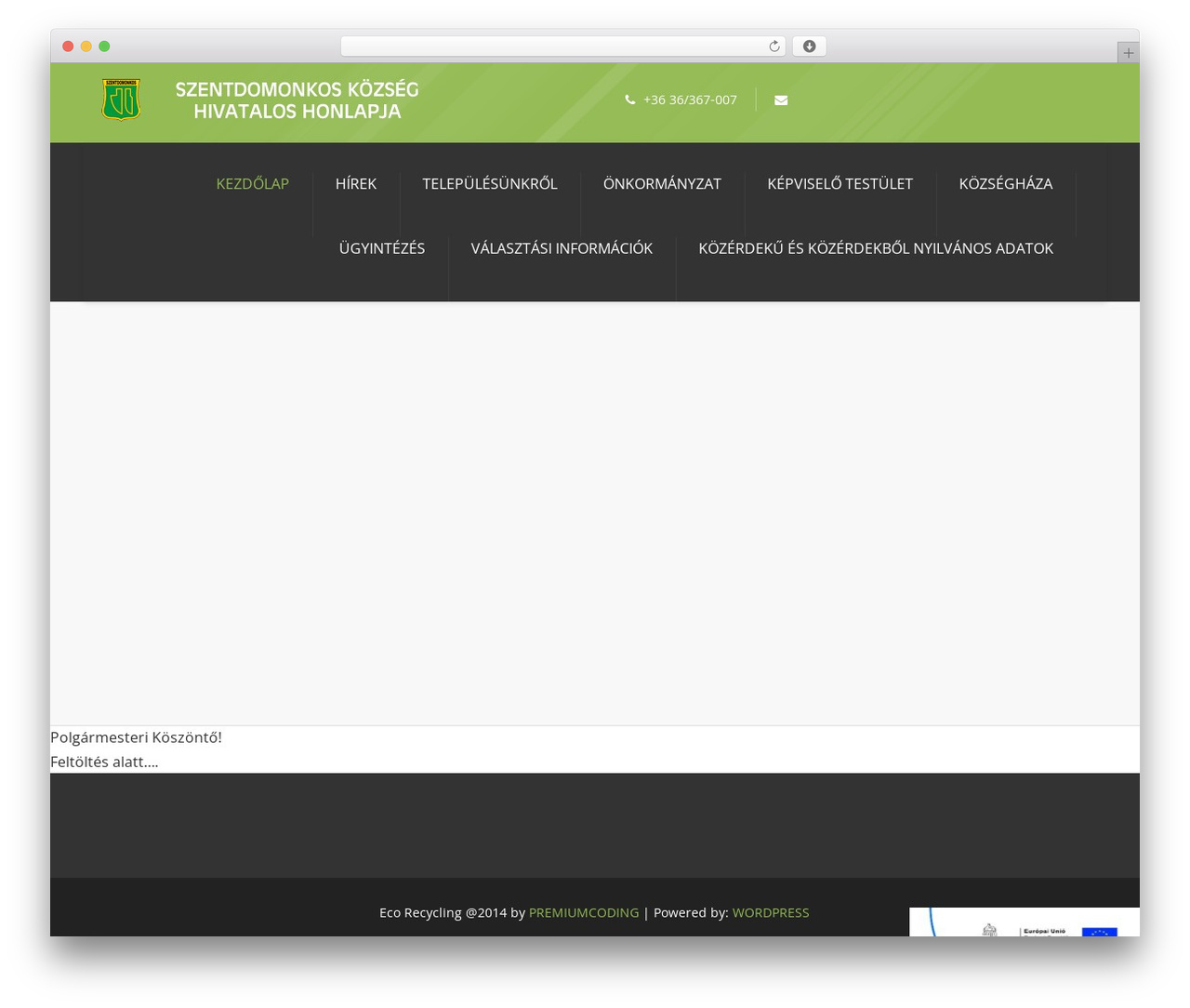Image resolution: width=1190 pixels, height=1008 pixels.
Task: Follow the PREMIUMCODING footer link
Action: (x=584, y=913)
